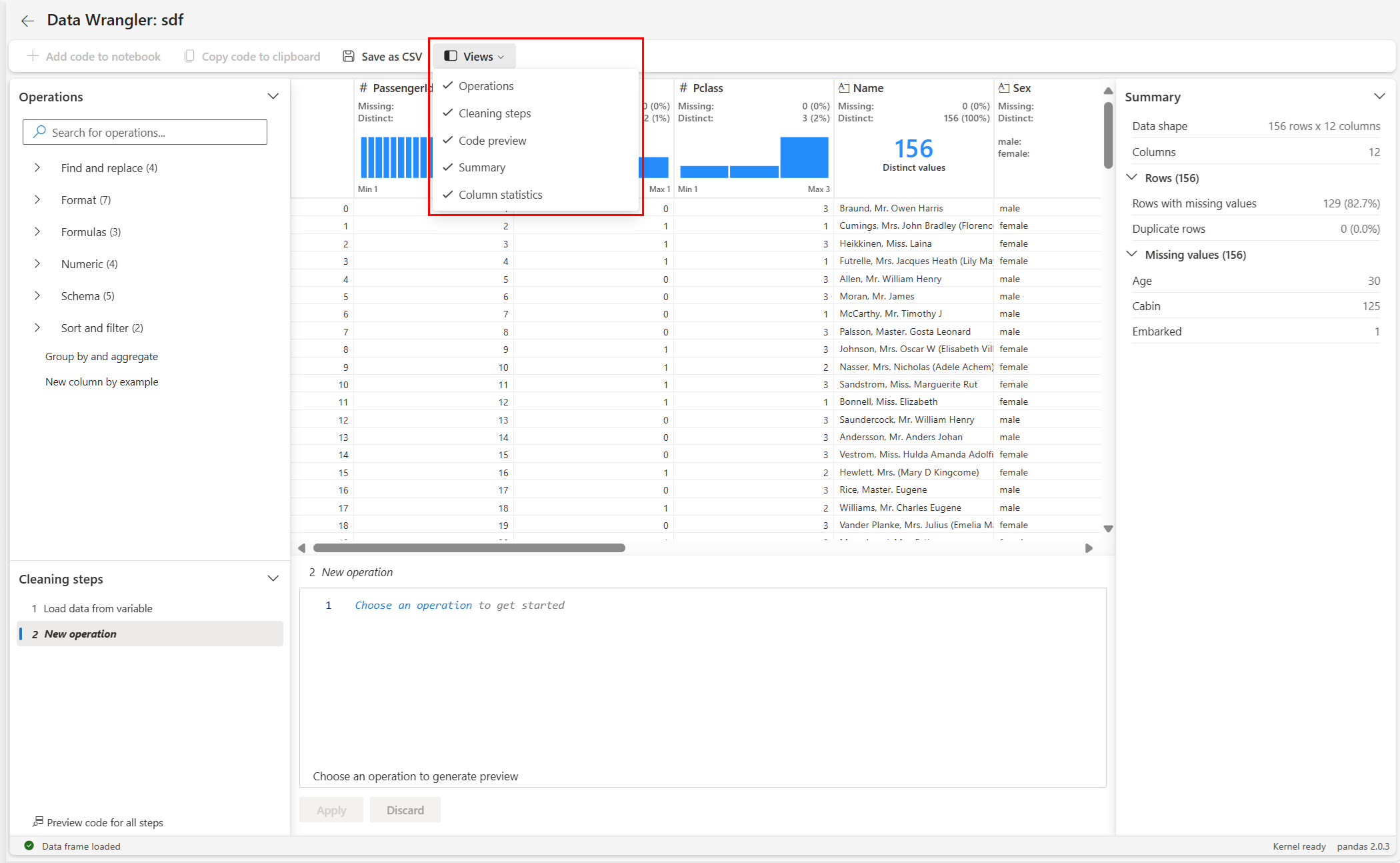Image resolution: width=1400 pixels, height=863 pixels.
Task: Collapse the Summary panel chevron
Action: coord(1379,97)
